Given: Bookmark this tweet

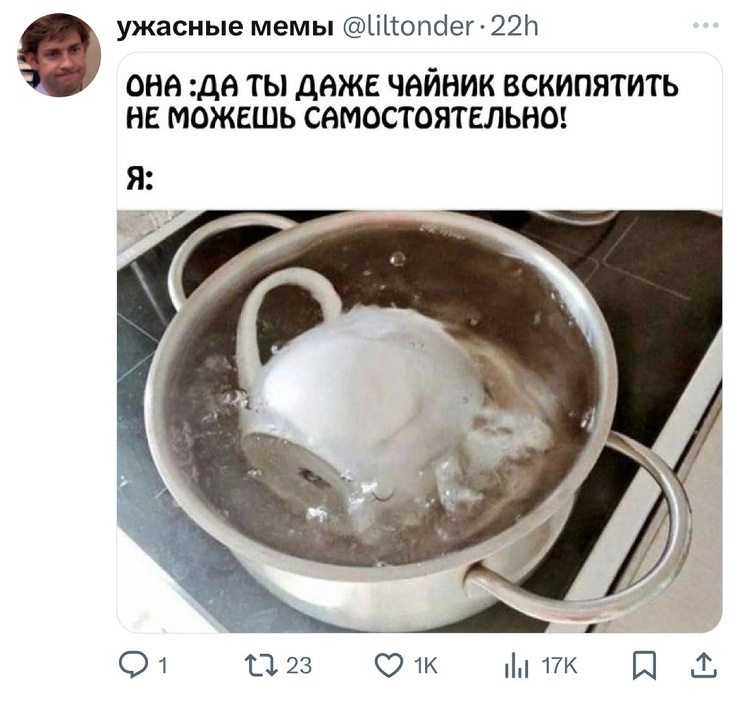Looking at the screenshot, I should pyautogui.click(x=645, y=665).
